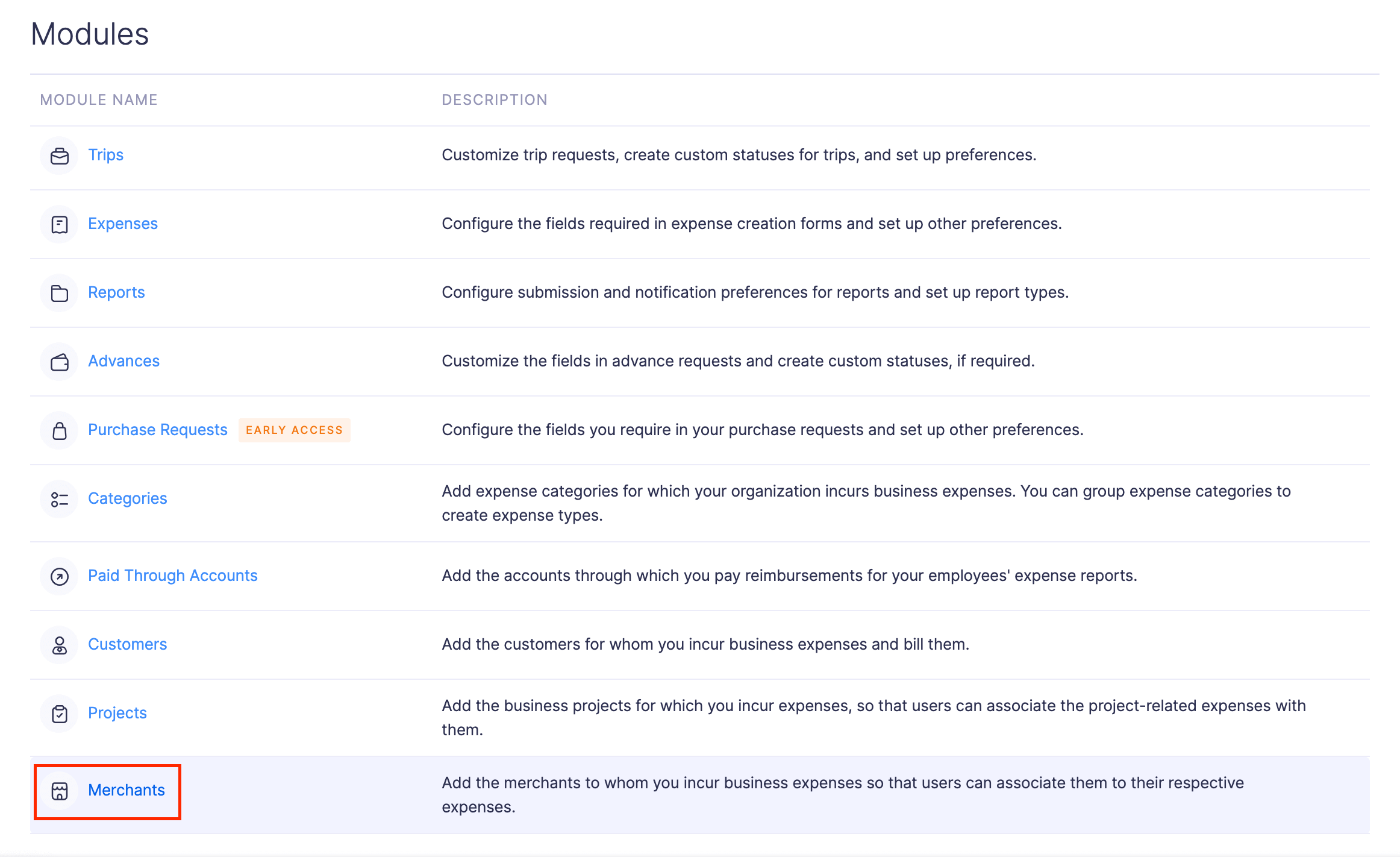Go to the Customers module
1400x857 pixels.
pyautogui.click(x=127, y=644)
